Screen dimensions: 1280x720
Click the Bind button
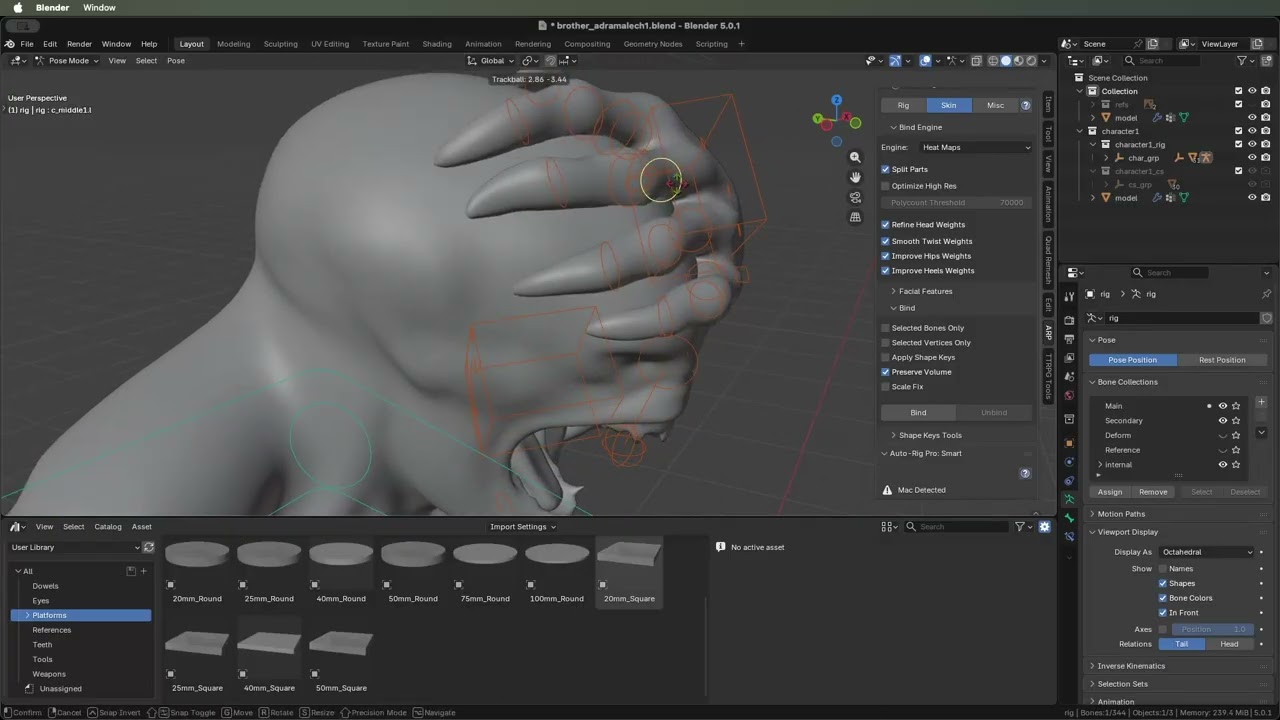(918, 413)
